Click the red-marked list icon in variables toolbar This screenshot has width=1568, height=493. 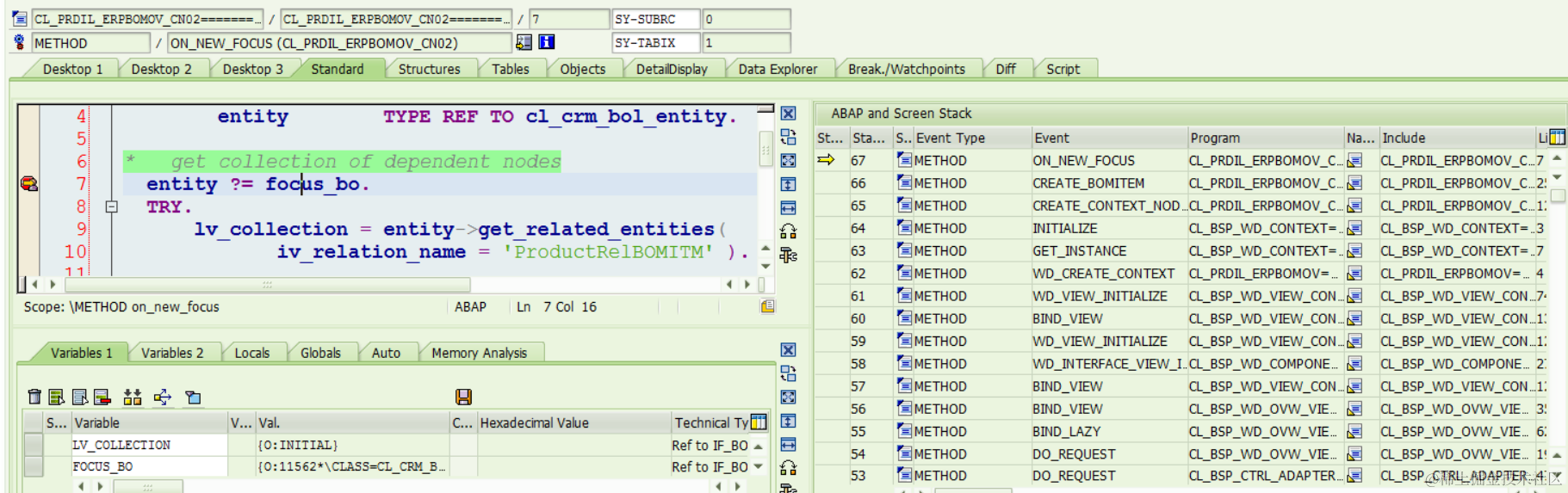tap(102, 397)
